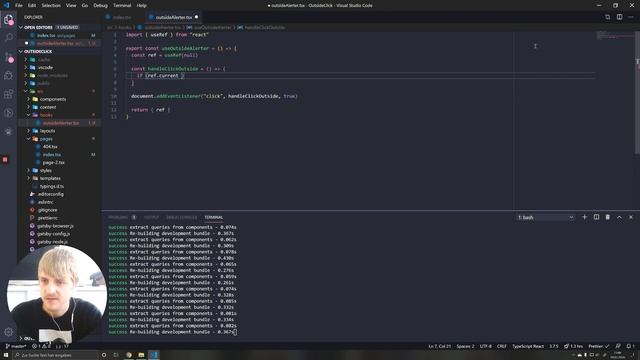Click the master branch indicator in status bar

(x=16, y=346)
